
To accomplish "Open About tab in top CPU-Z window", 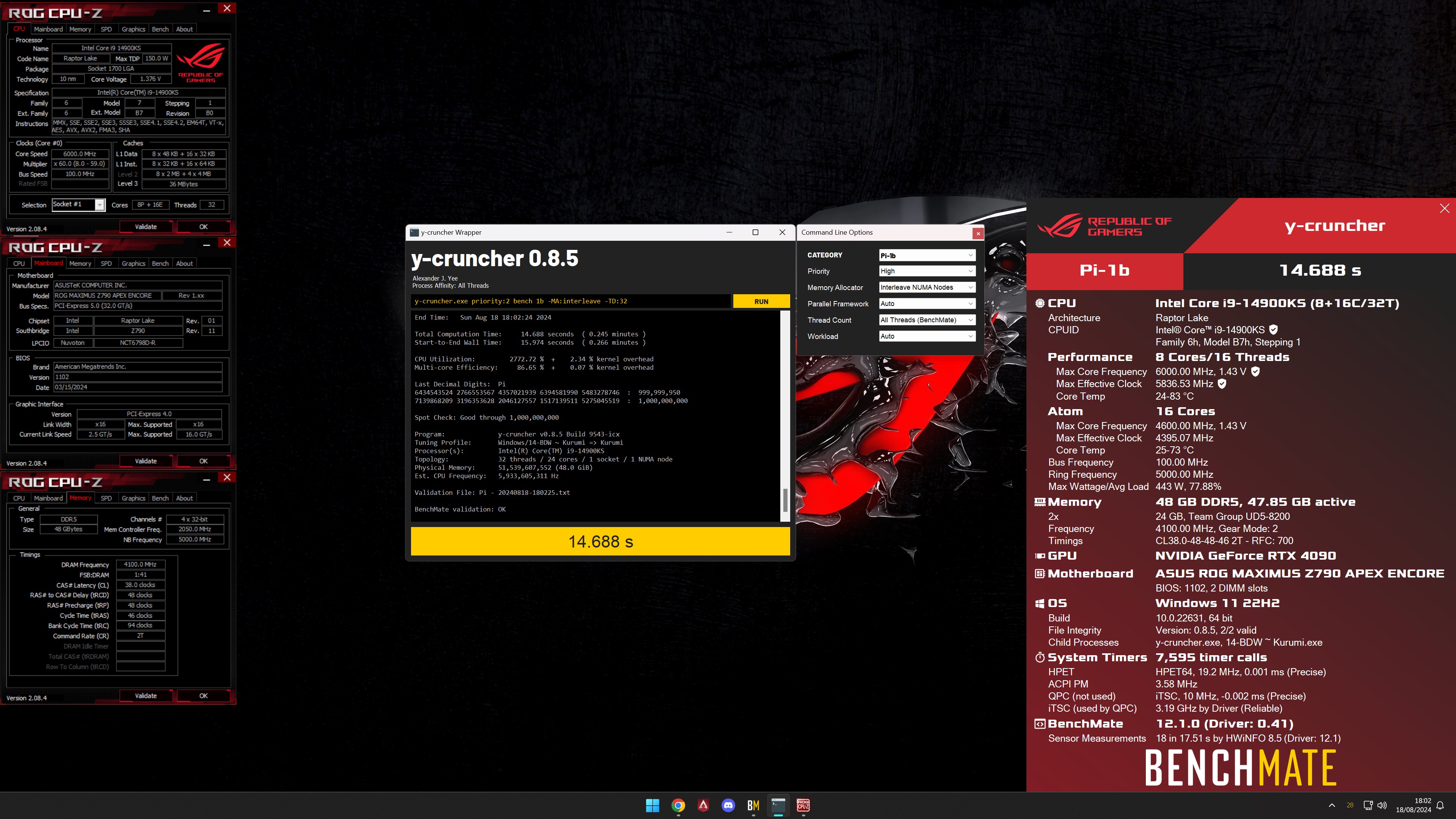I will click(x=184, y=29).
